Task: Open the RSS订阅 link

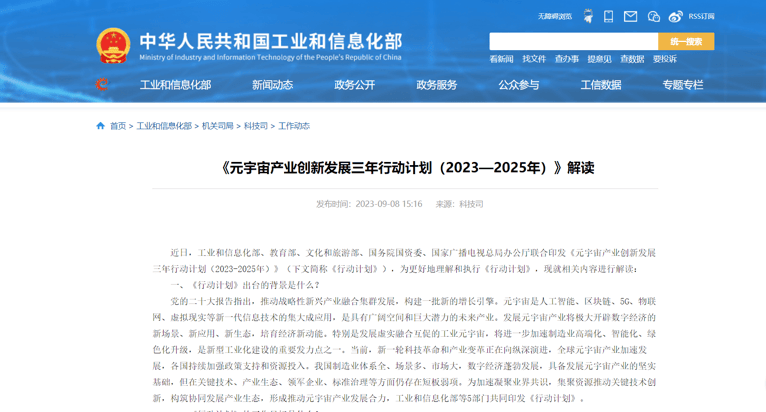Action: click(701, 17)
